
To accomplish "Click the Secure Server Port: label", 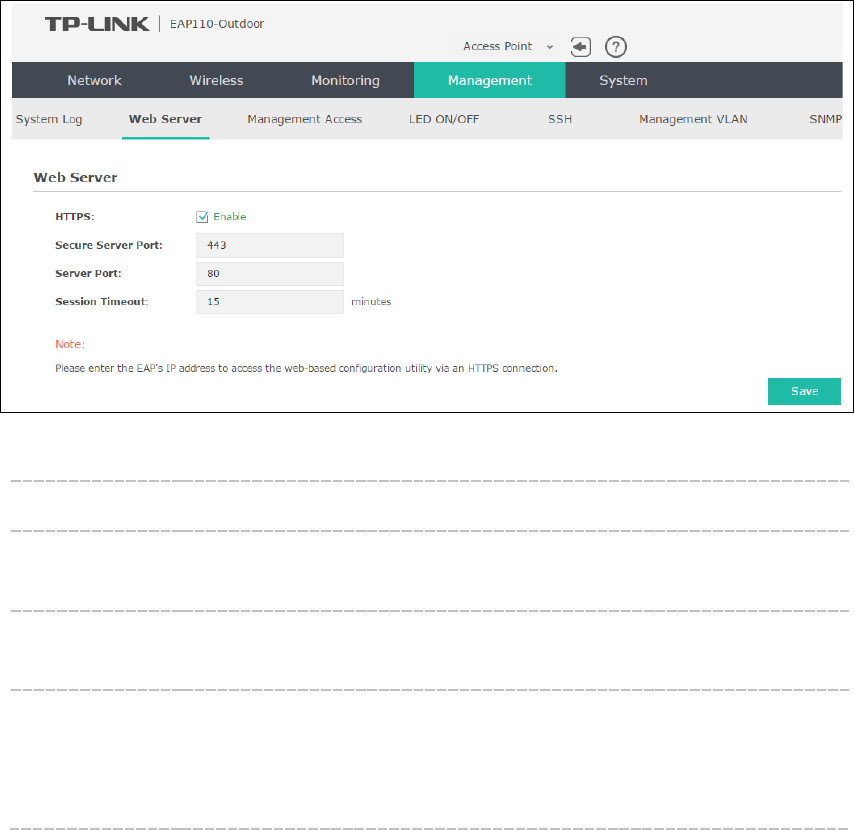I will pos(108,245).
